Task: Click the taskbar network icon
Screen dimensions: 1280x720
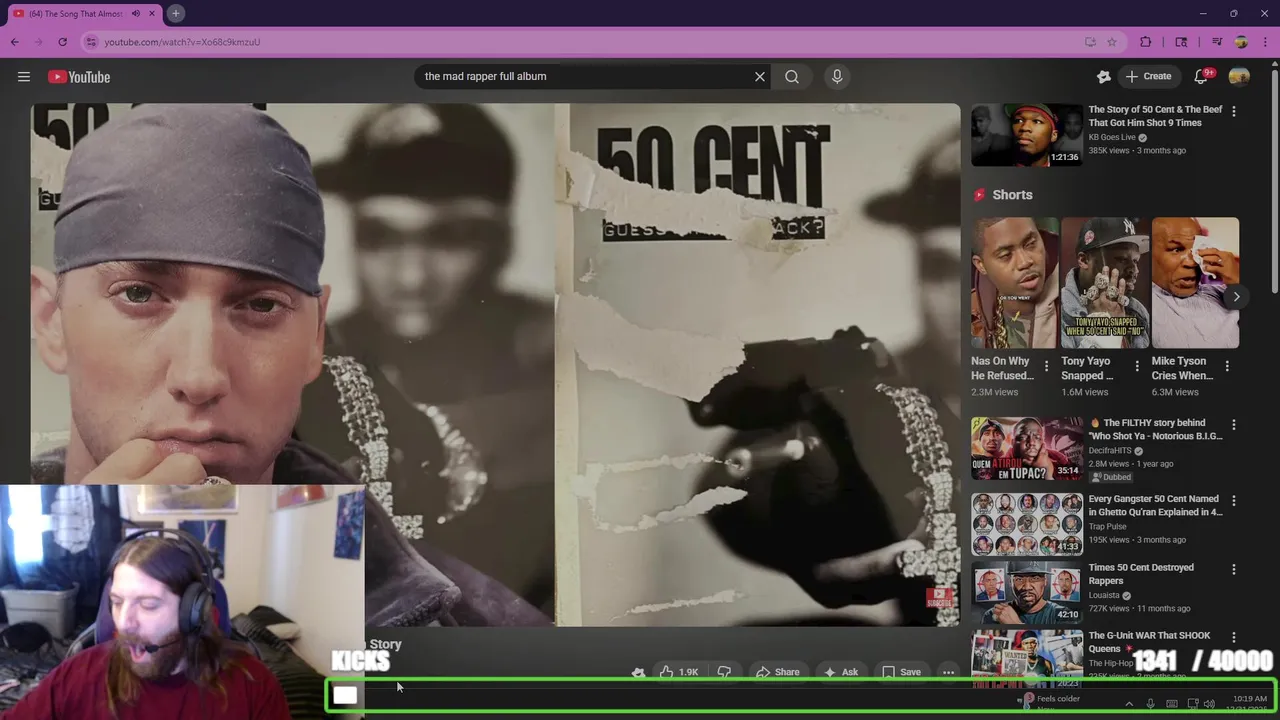Action: pyautogui.click(x=1192, y=704)
